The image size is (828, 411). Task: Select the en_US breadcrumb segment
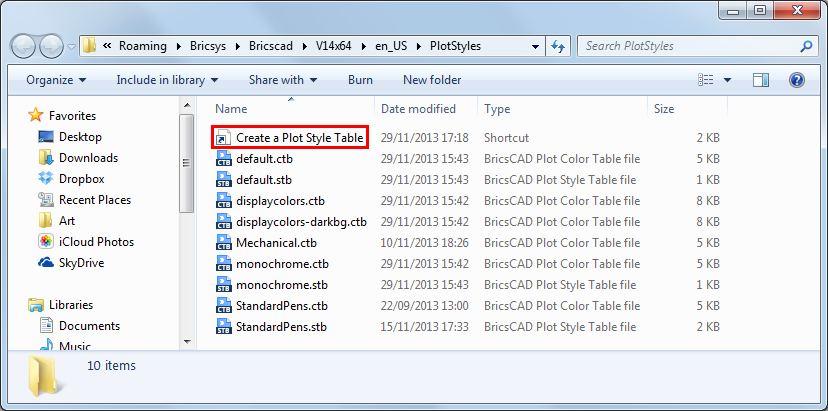[391, 46]
